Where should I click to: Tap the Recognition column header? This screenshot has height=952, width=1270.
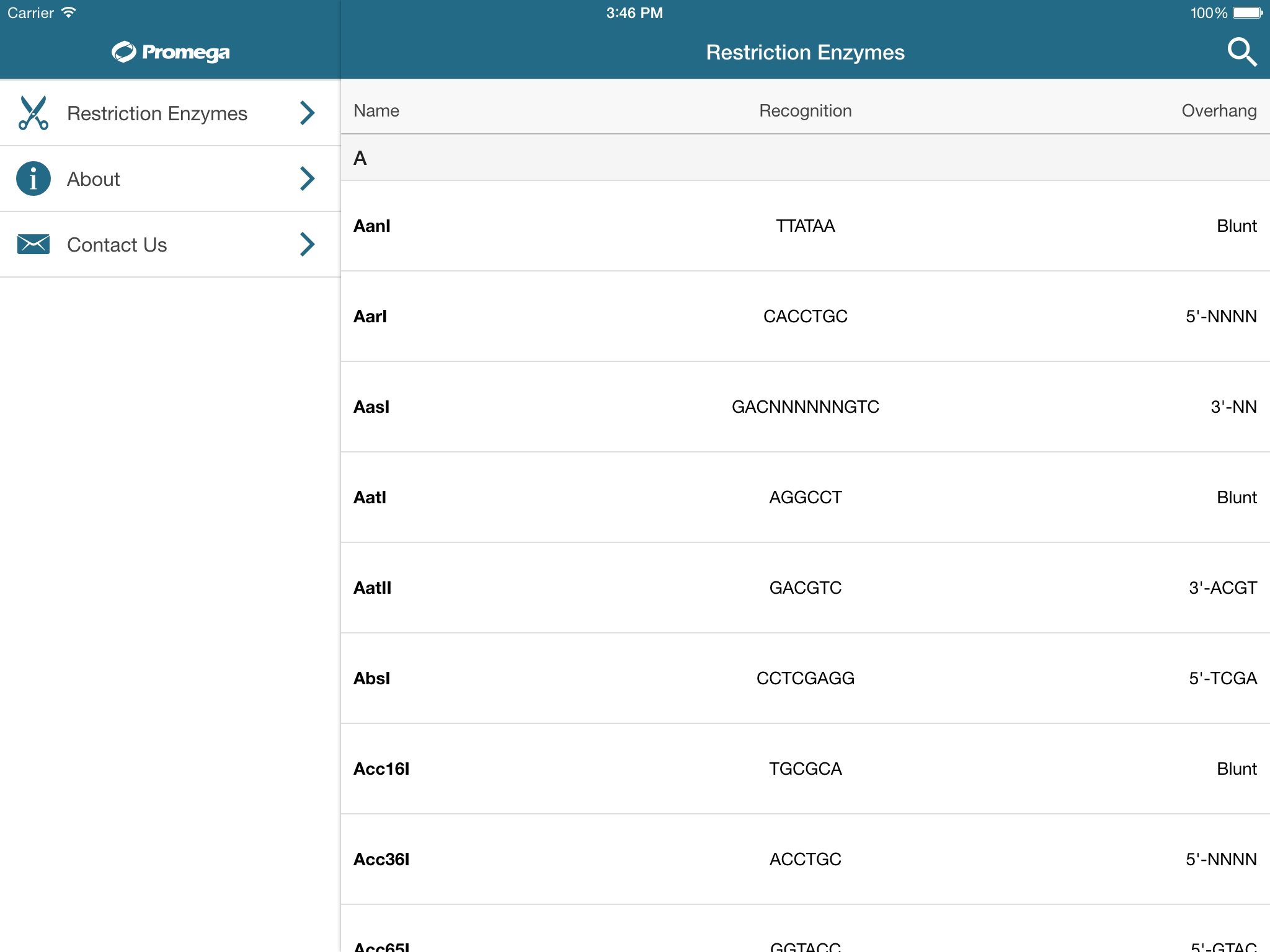805,110
